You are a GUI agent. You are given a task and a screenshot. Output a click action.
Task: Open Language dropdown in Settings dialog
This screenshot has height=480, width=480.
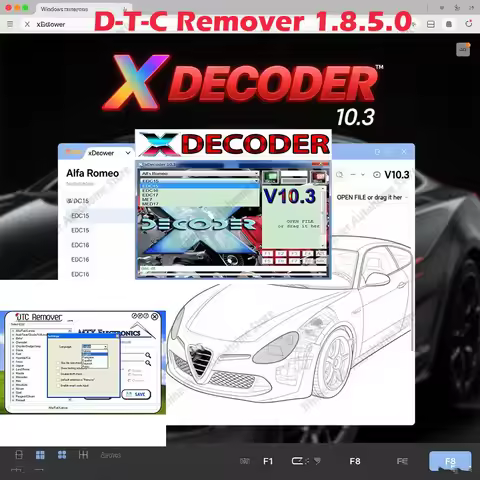tap(95, 347)
